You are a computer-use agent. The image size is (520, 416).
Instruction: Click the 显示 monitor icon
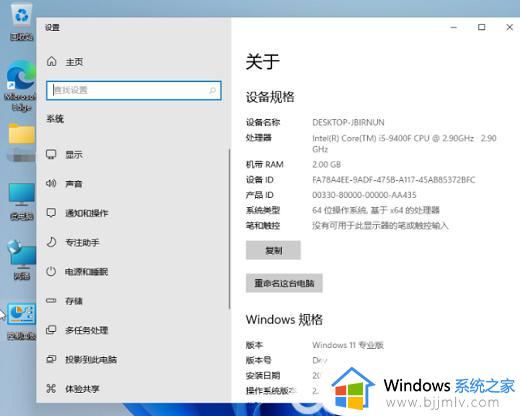[51, 154]
